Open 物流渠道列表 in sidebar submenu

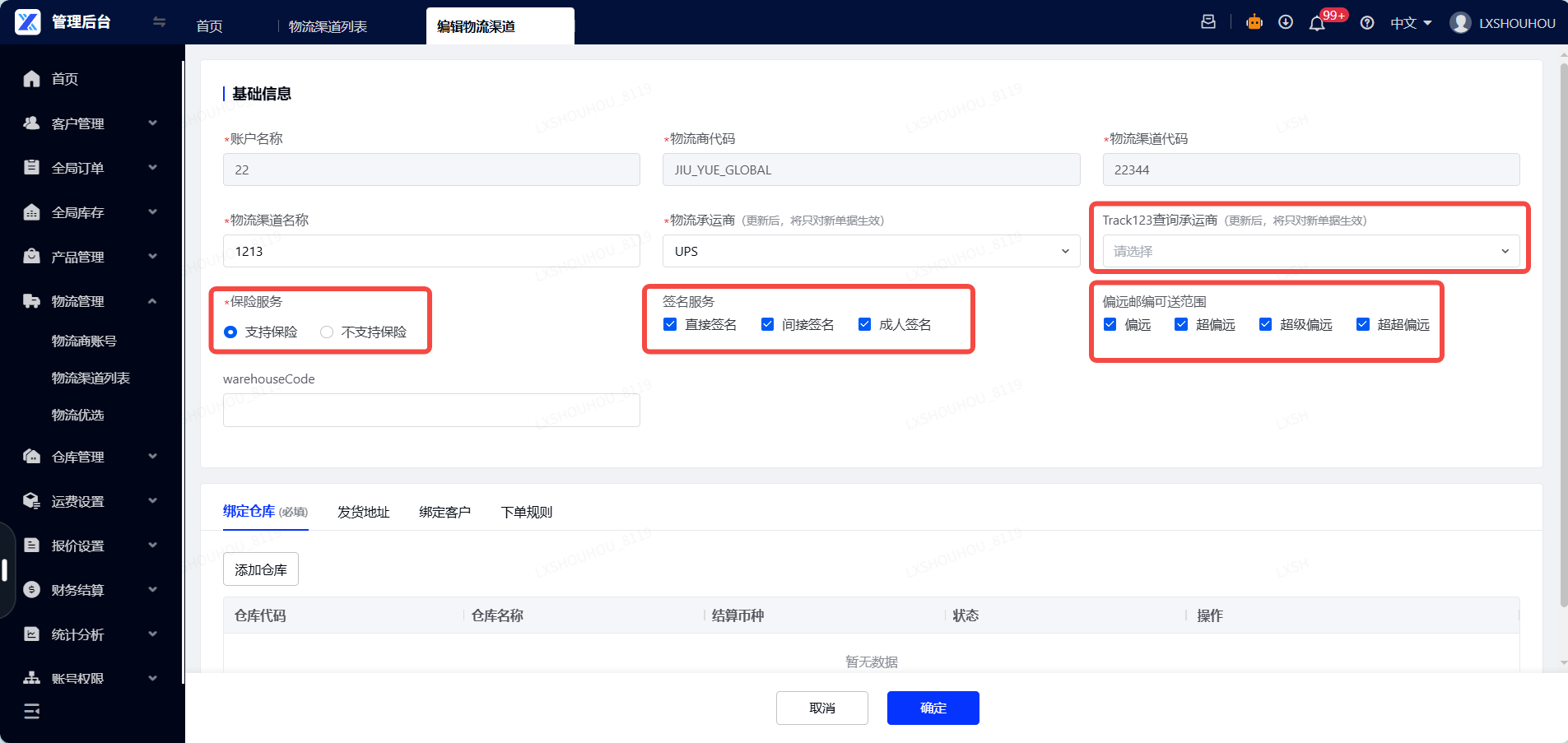(x=91, y=378)
